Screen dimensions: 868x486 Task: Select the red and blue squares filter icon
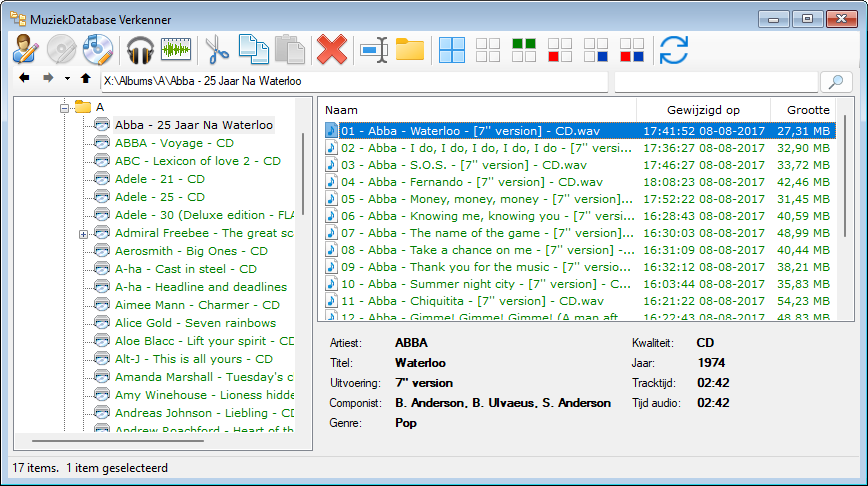pyautogui.click(x=632, y=50)
